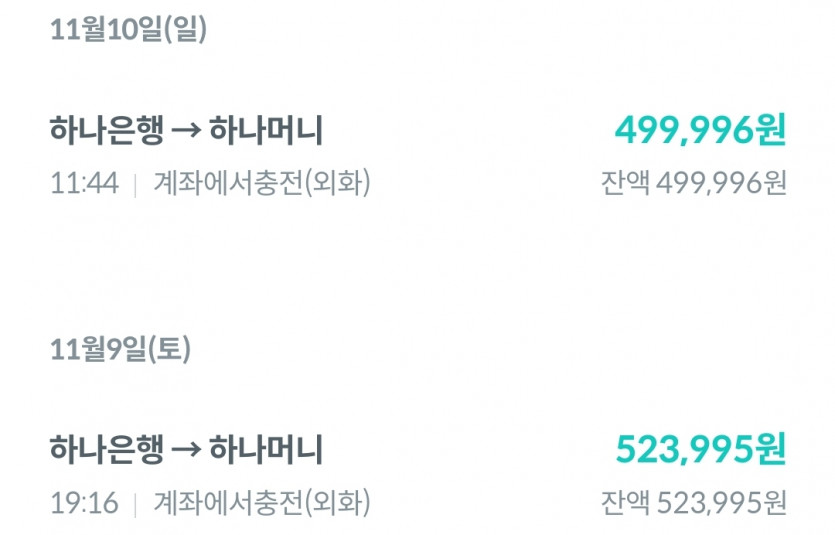
Task: Click 하나머니 in the 11:44 transaction
Action: (x=265, y=131)
